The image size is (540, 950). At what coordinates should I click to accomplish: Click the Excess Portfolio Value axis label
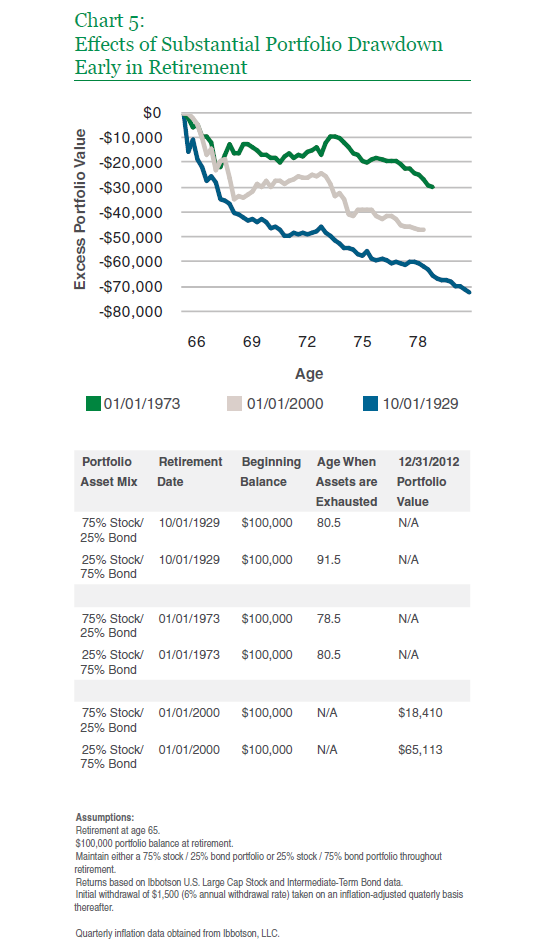pos(80,209)
